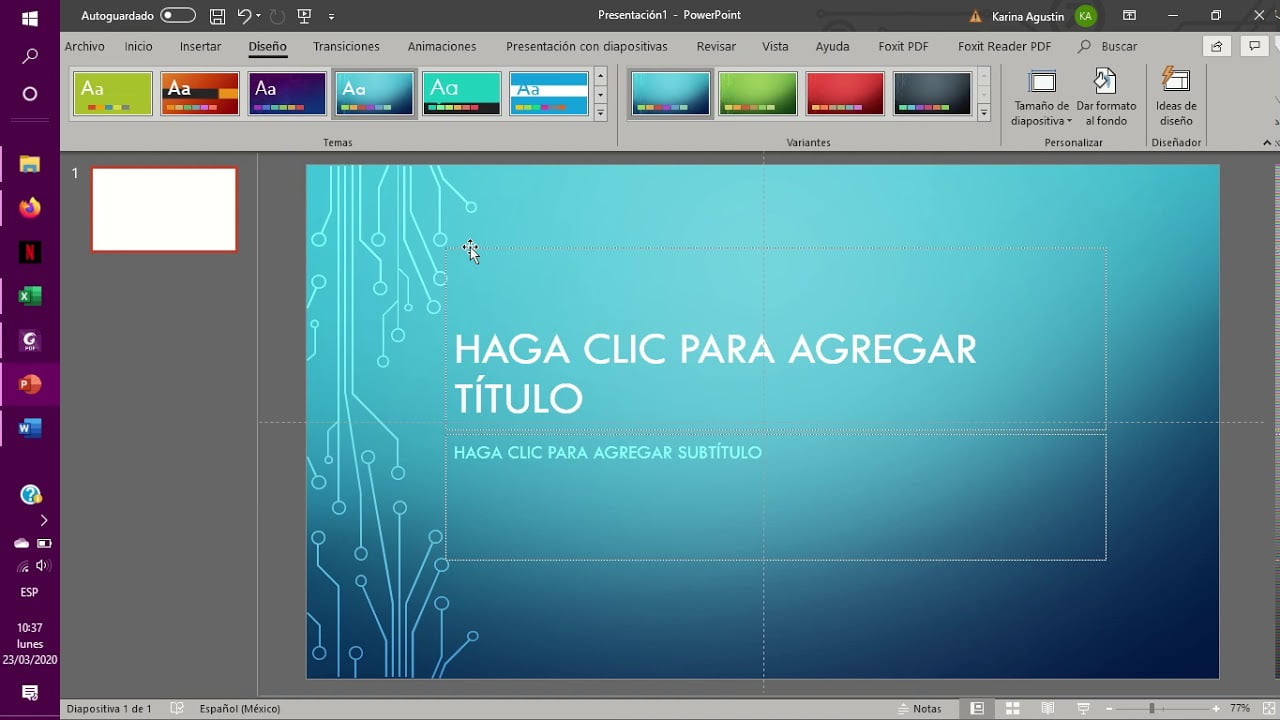Open the Foxit Reader PDF tab

pyautogui.click(x=1004, y=46)
